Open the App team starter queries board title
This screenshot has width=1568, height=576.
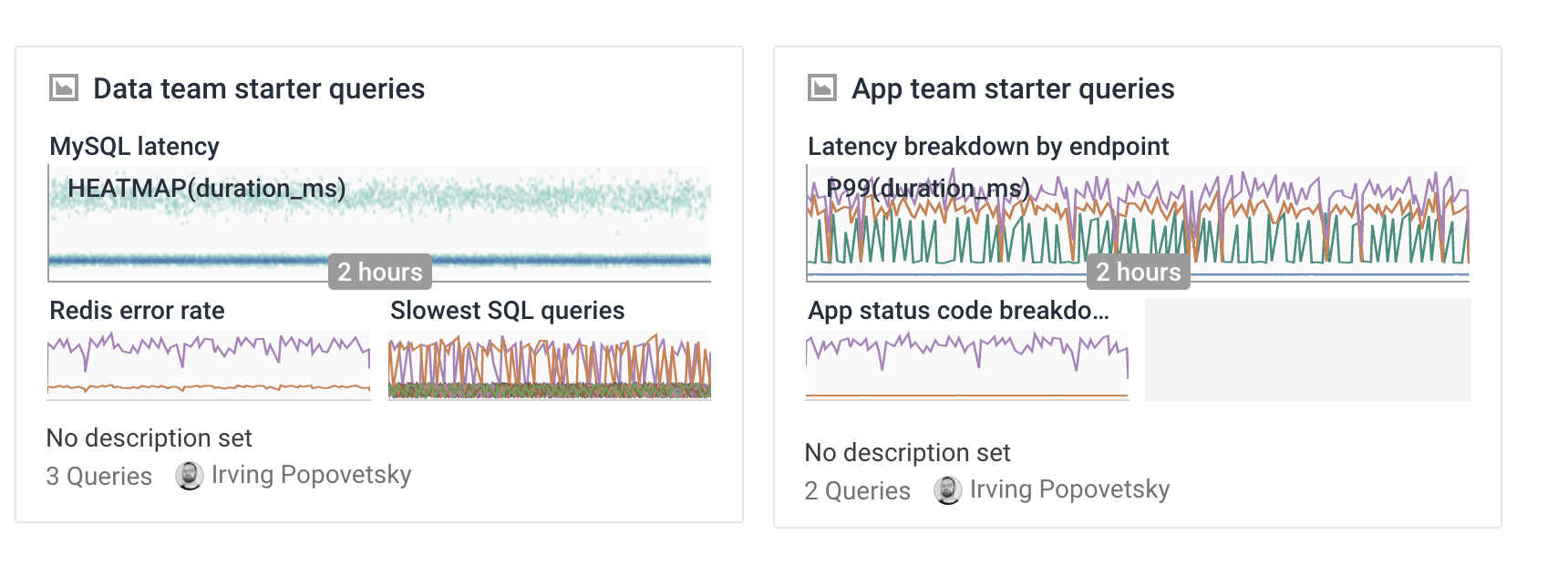pyautogui.click(x=1013, y=88)
